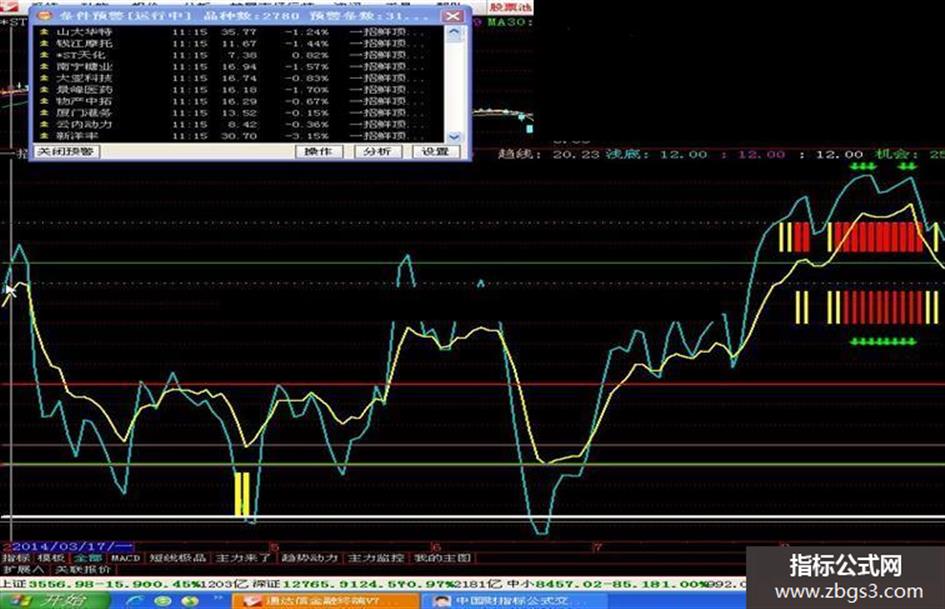Click the alert bell icon beside 景峰医药
This screenshot has width=945, height=609.
point(43,89)
